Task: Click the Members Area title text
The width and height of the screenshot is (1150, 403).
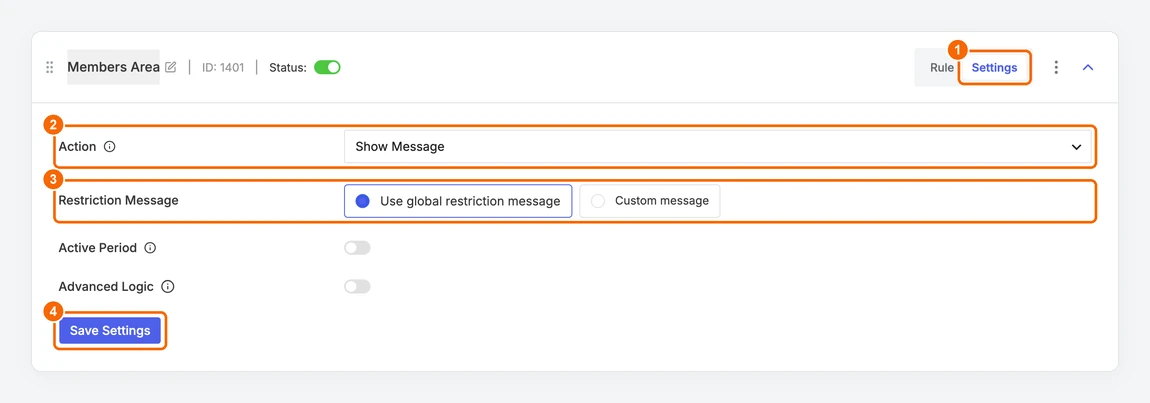Action: [x=114, y=68]
